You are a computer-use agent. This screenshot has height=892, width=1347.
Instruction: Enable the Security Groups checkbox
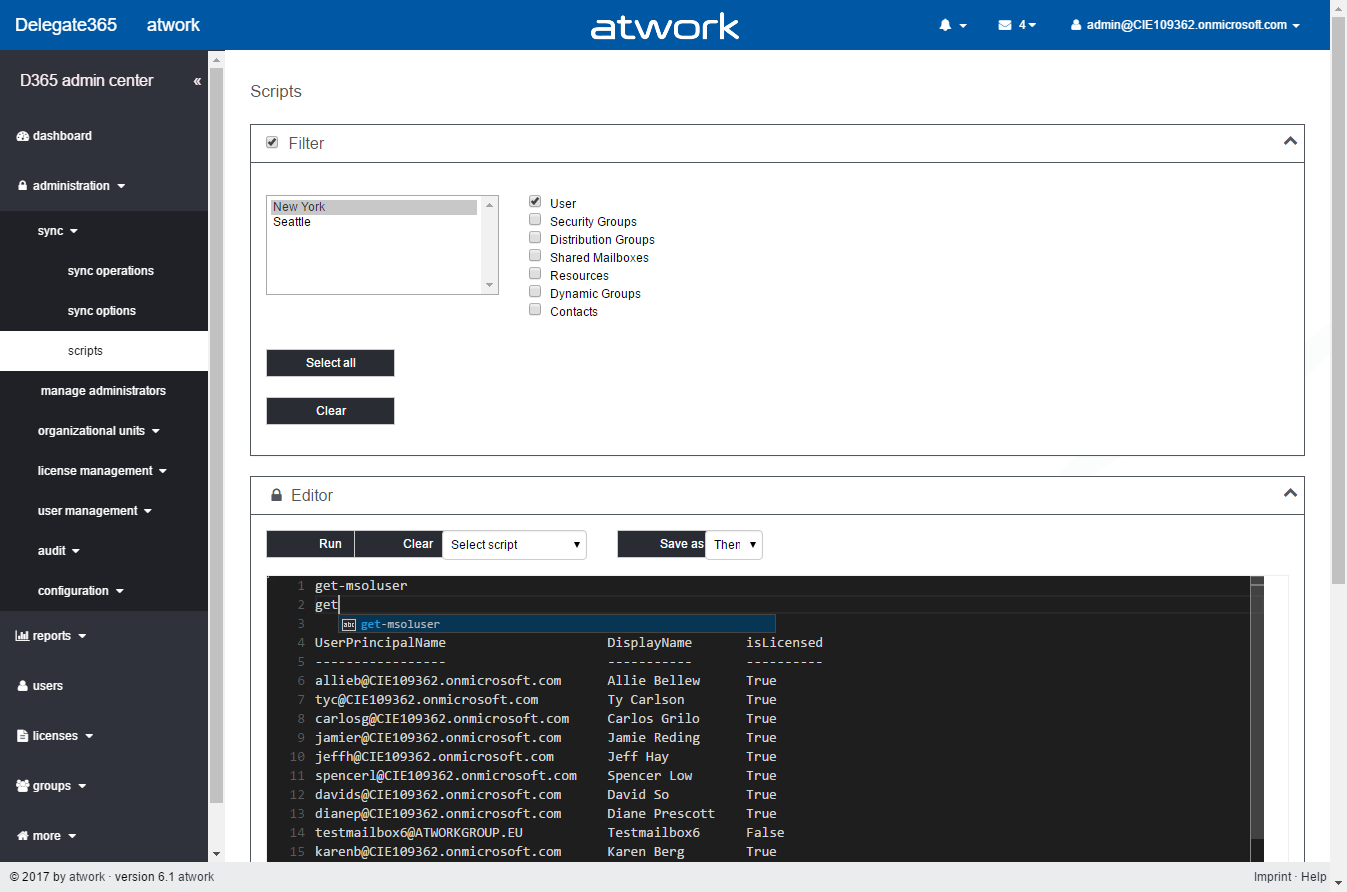pos(535,220)
